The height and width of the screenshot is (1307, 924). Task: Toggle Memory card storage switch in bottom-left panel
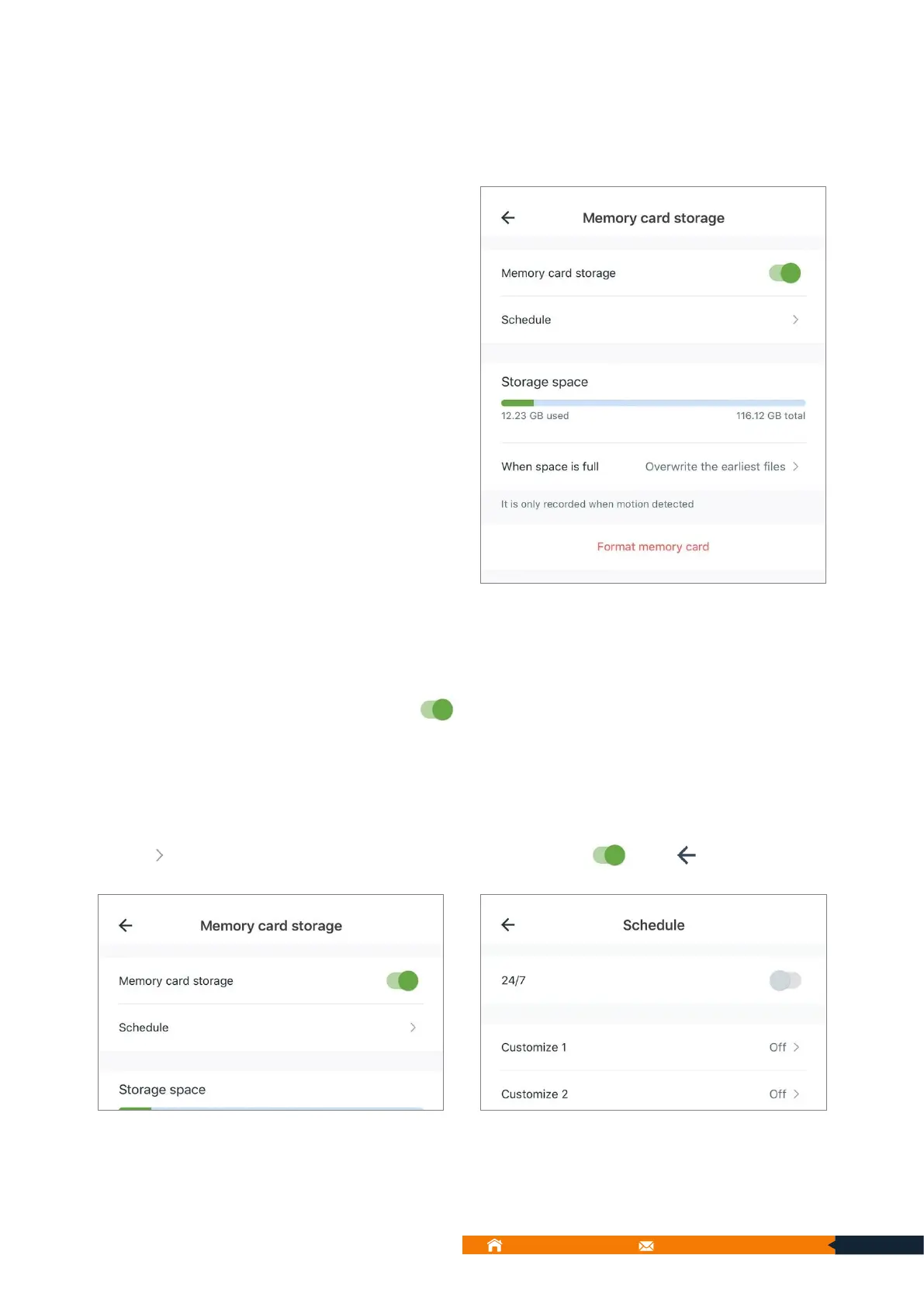coord(402,981)
